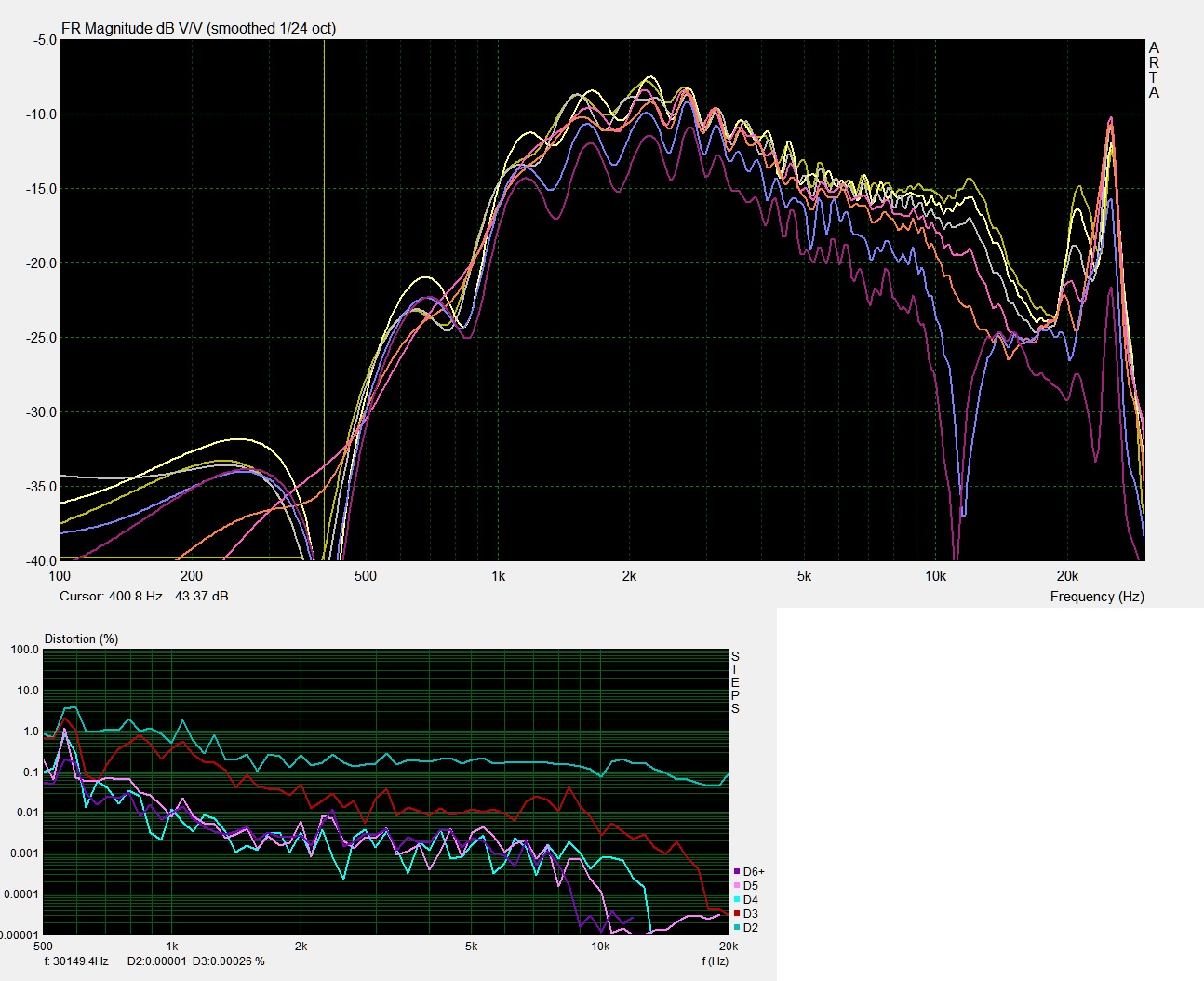Click the 5k tick label on the FR Magnitude chart
This screenshot has width=1204, height=981.
coord(804,576)
